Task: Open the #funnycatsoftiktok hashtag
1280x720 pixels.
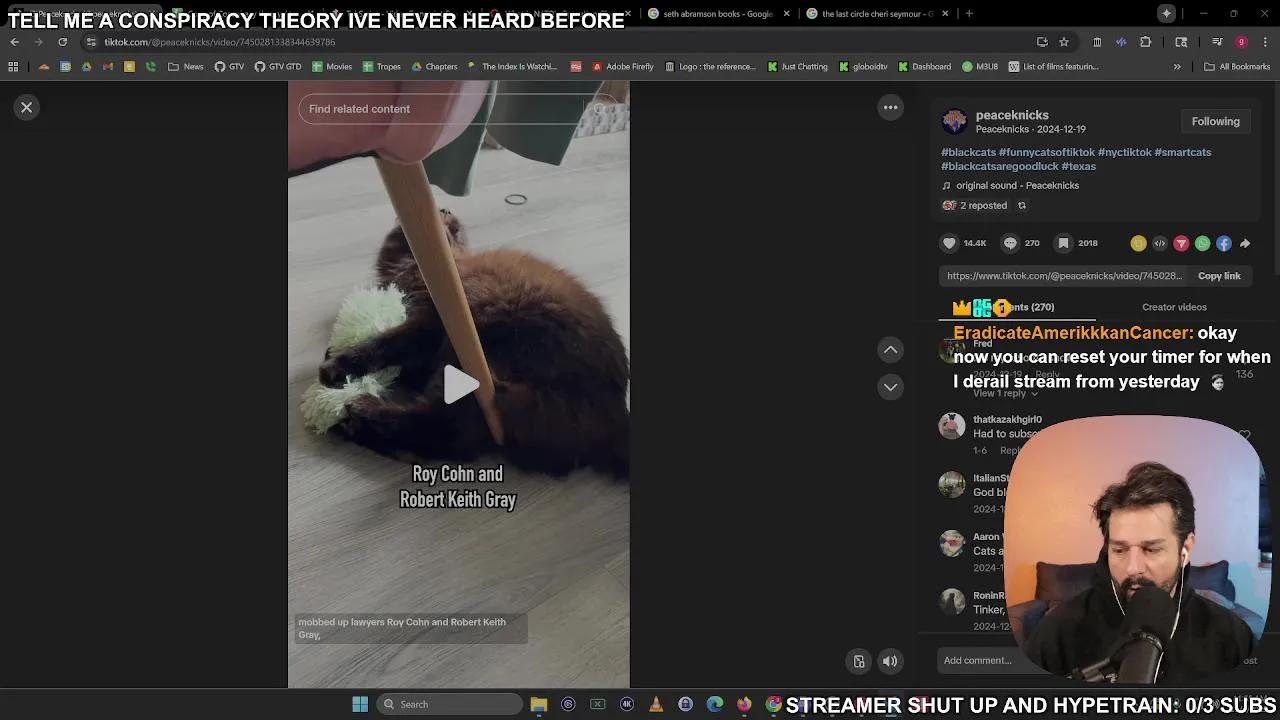Action: [x=1046, y=152]
